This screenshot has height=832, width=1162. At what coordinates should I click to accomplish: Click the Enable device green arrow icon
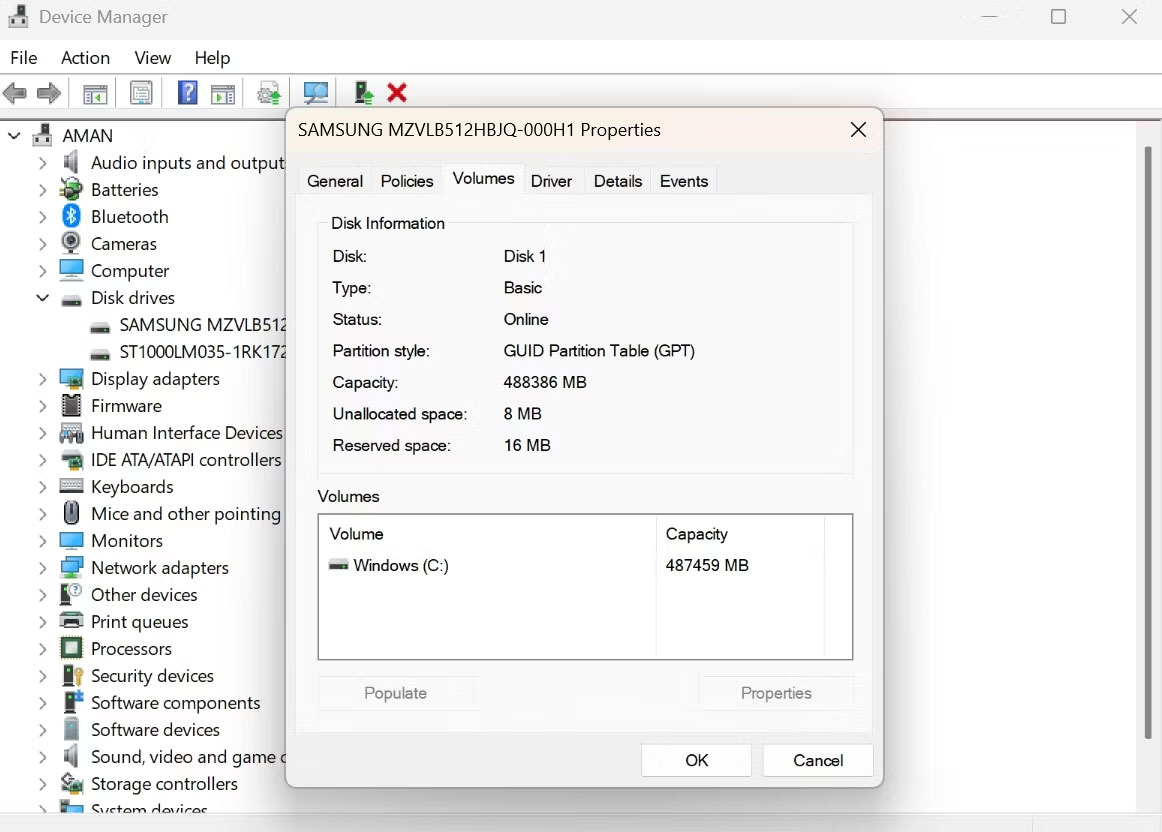pos(363,93)
